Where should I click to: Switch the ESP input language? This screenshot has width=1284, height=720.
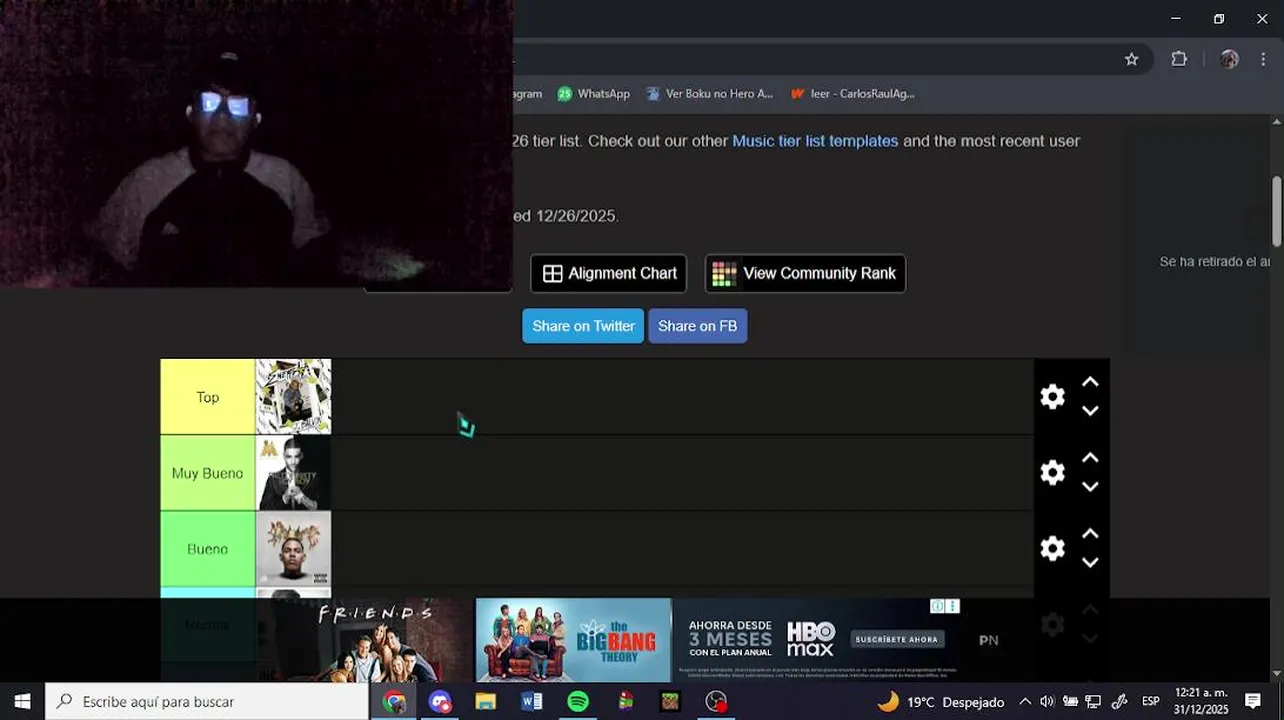tap(1151, 701)
